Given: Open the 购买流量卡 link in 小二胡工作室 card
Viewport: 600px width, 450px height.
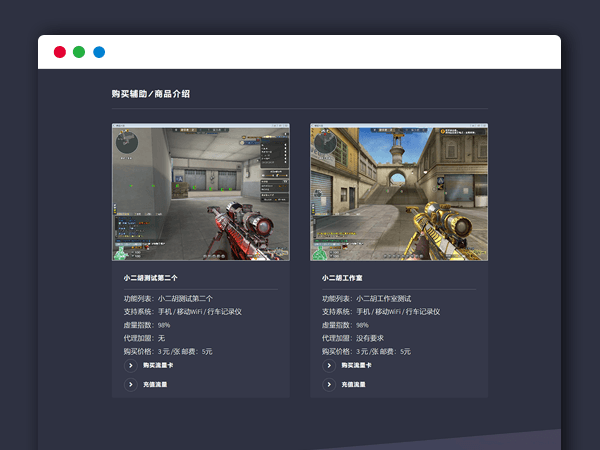Looking at the screenshot, I should pos(355,366).
